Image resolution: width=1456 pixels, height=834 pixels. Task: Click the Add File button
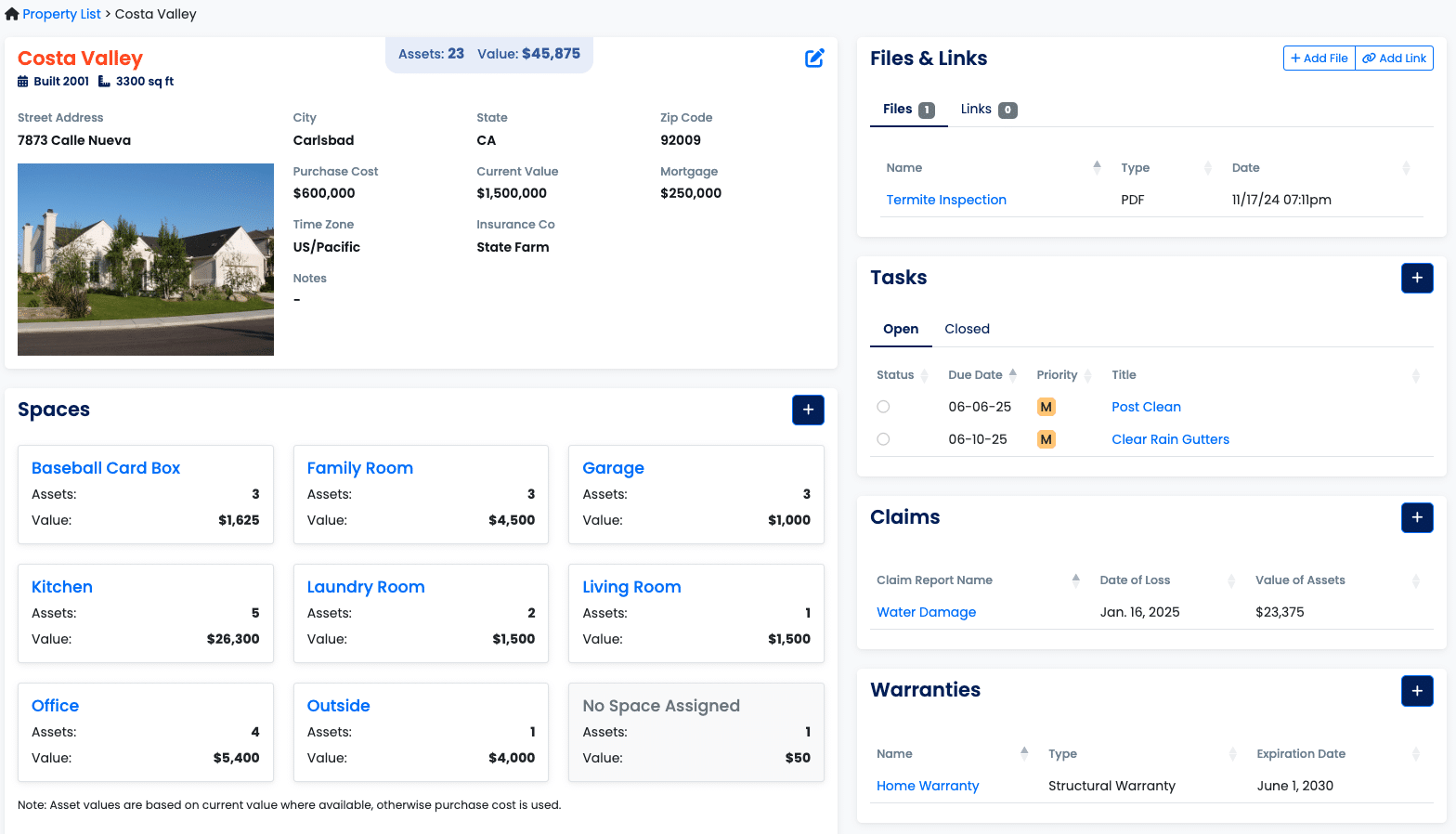pos(1319,58)
